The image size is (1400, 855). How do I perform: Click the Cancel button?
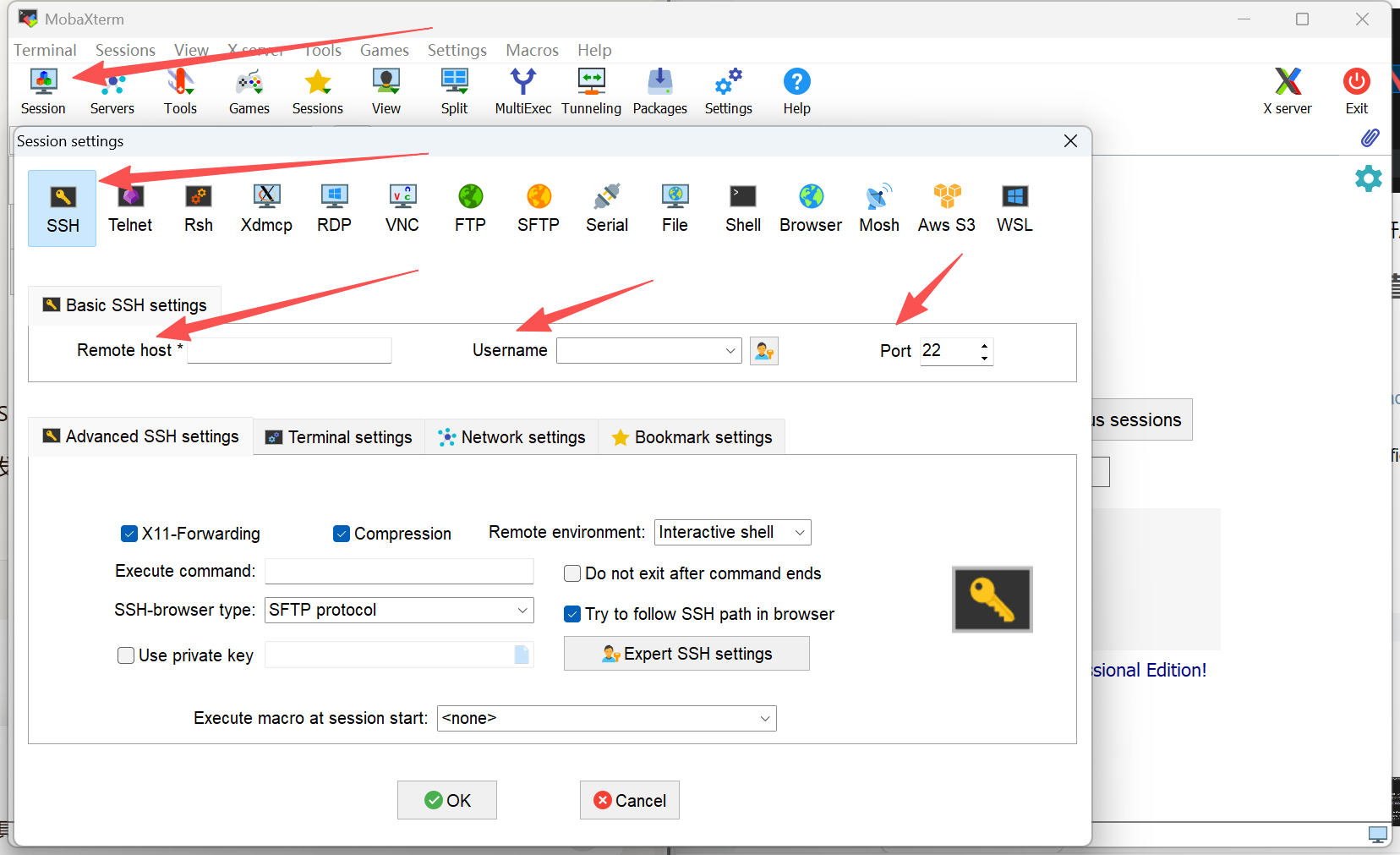pos(630,800)
